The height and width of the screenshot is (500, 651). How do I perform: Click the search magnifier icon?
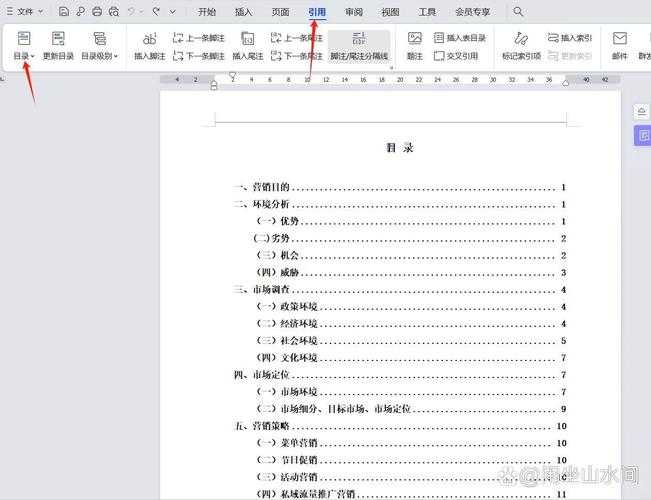click(x=518, y=12)
